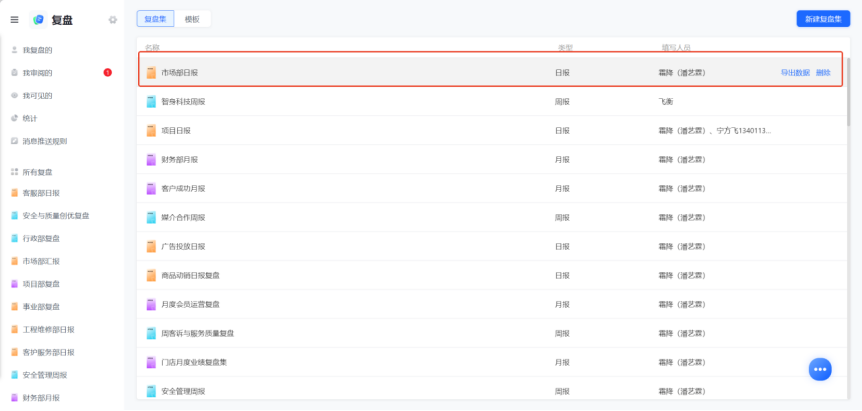Click the orange file icon of 项目日报 row
The image size is (862, 411).
click(151, 131)
